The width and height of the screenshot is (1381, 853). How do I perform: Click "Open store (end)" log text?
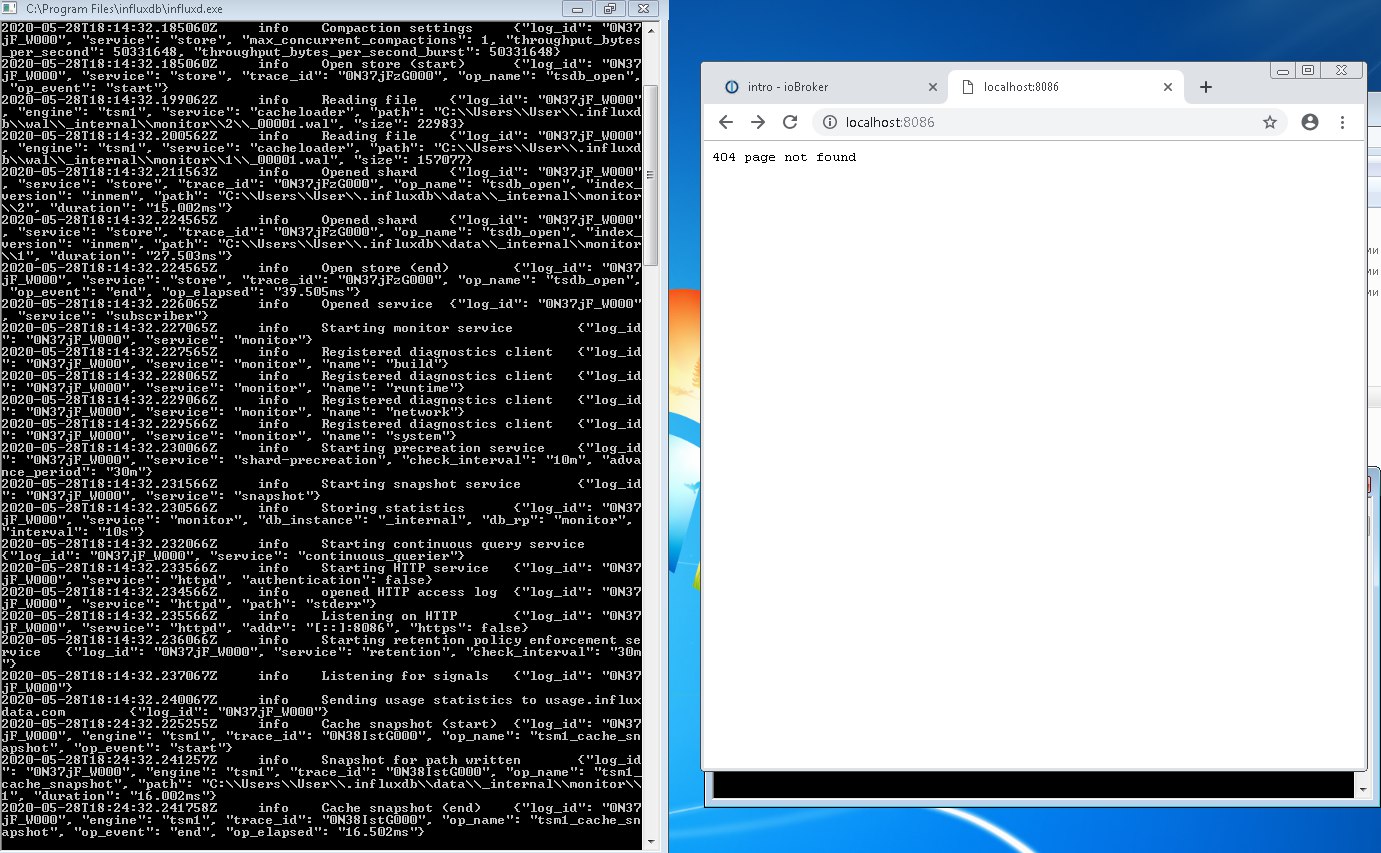pos(385,268)
